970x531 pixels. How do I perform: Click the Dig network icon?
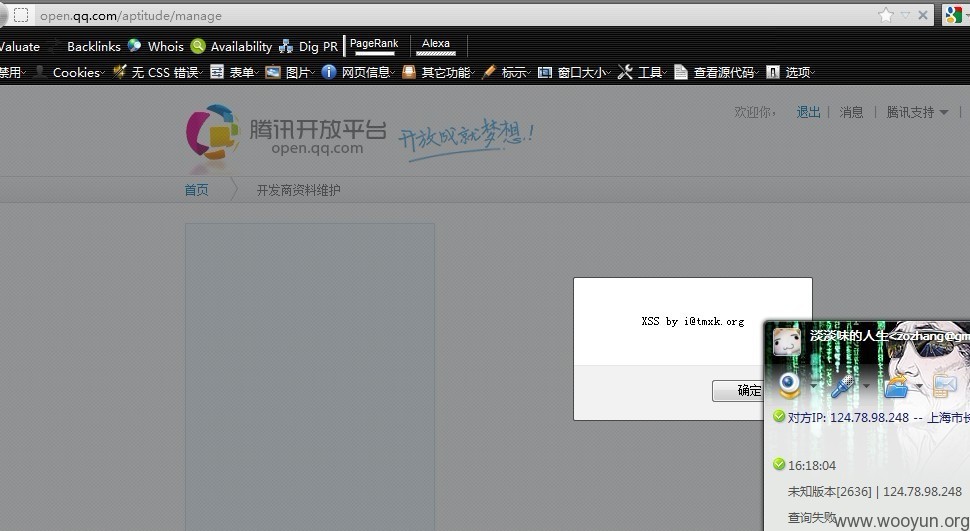(286, 46)
